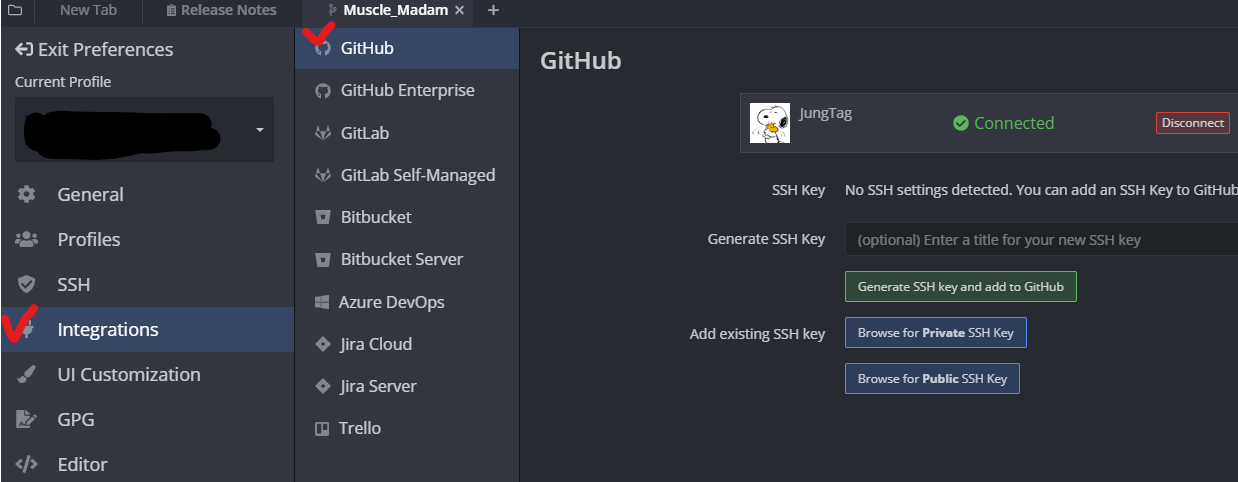Open the New Tab tab

point(88,11)
